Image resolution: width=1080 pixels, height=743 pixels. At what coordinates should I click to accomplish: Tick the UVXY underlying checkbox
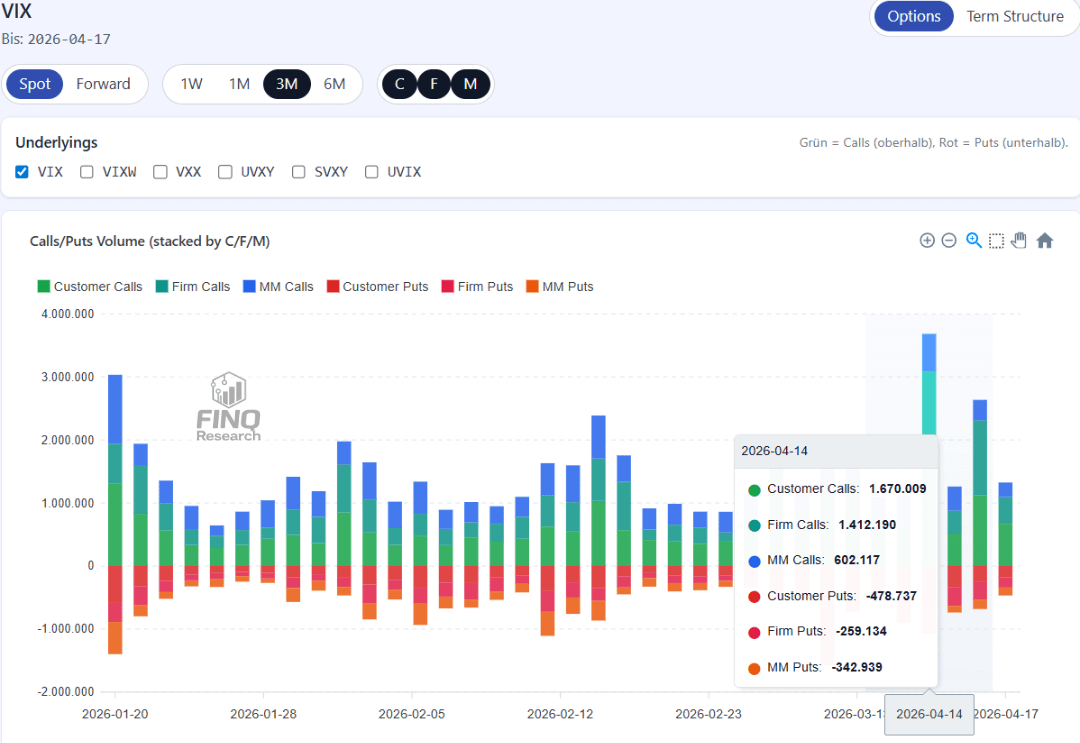(x=225, y=172)
